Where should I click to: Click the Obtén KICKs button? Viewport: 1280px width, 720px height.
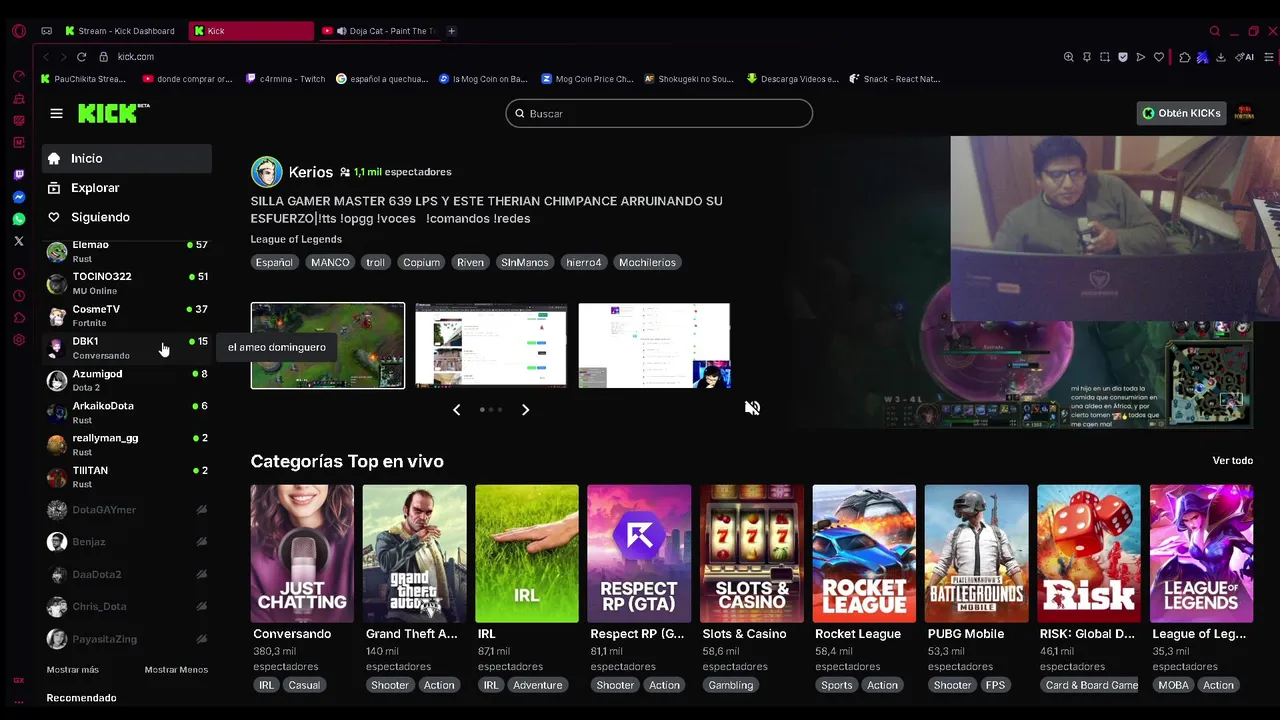click(x=1181, y=113)
